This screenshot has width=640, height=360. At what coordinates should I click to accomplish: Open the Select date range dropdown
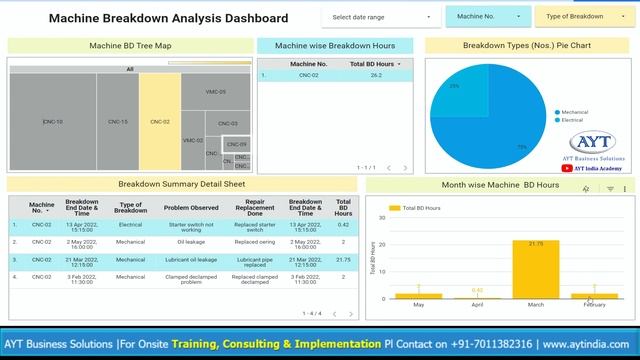[381, 17]
